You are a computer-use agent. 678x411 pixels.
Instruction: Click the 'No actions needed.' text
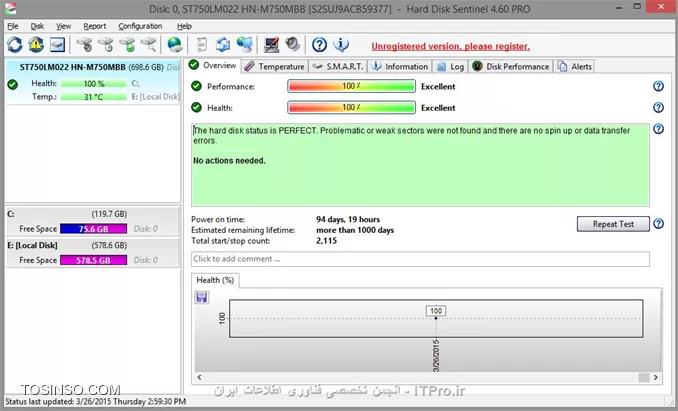click(x=229, y=160)
